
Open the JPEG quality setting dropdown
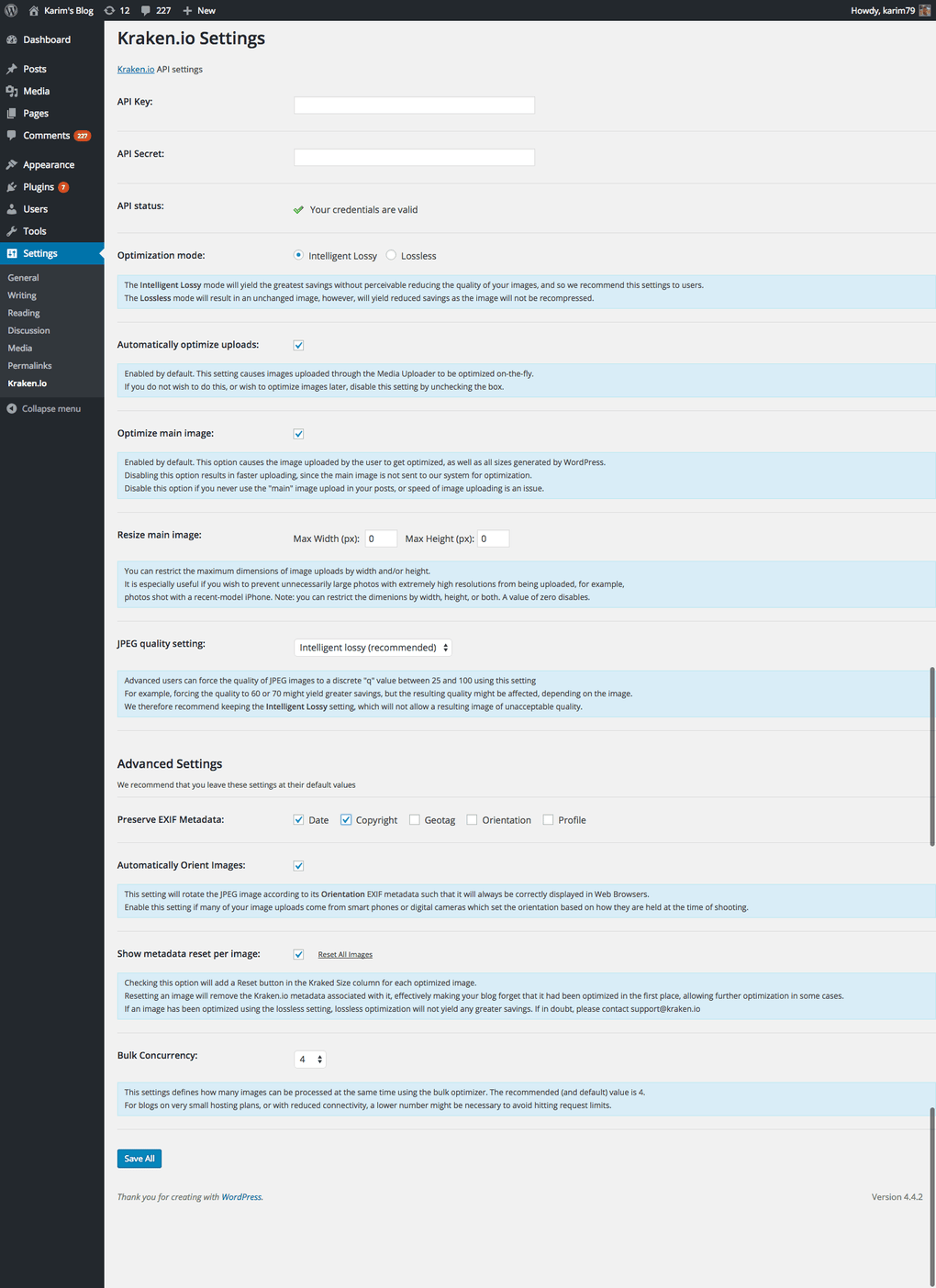372,647
